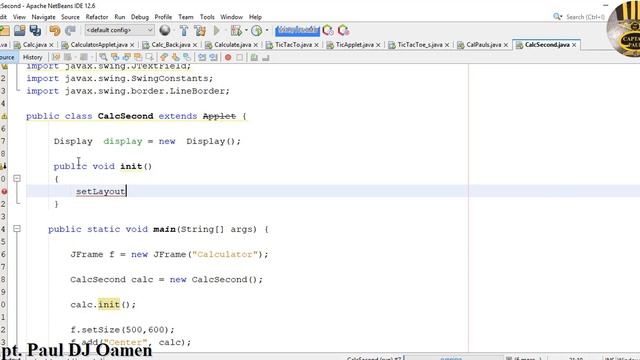Viewport: 640px width, 360px height.
Task: Click the Search (Ctrl+I) field
Action: [x=585, y=17]
